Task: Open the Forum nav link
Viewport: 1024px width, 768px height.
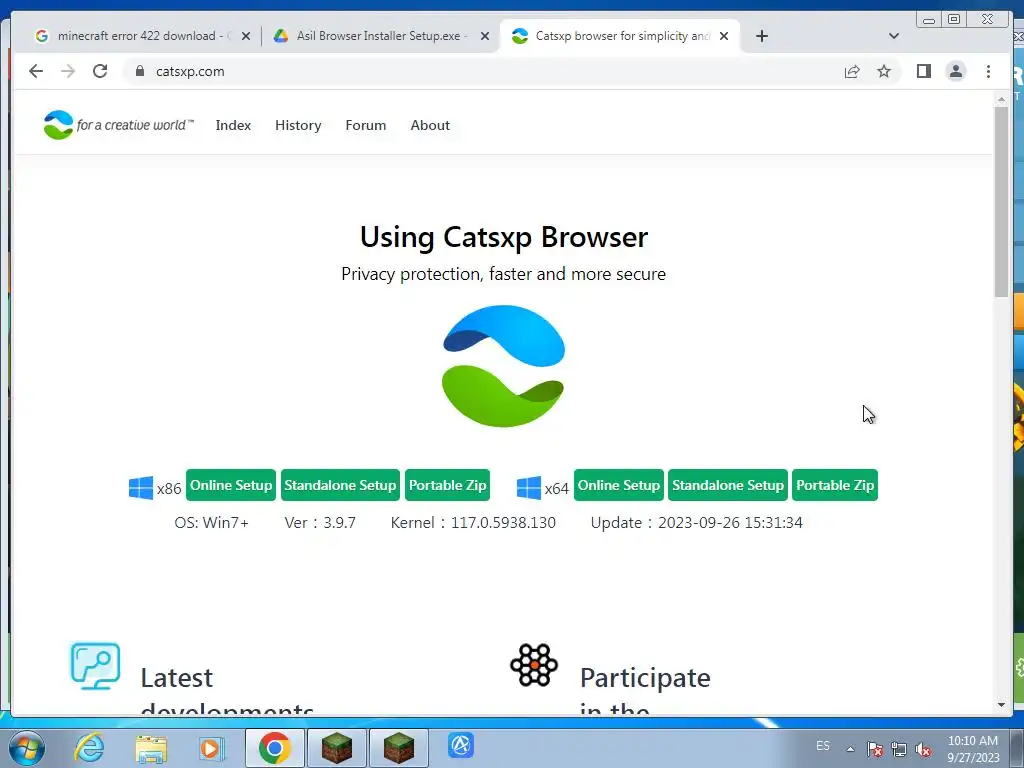Action: [x=366, y=125]
